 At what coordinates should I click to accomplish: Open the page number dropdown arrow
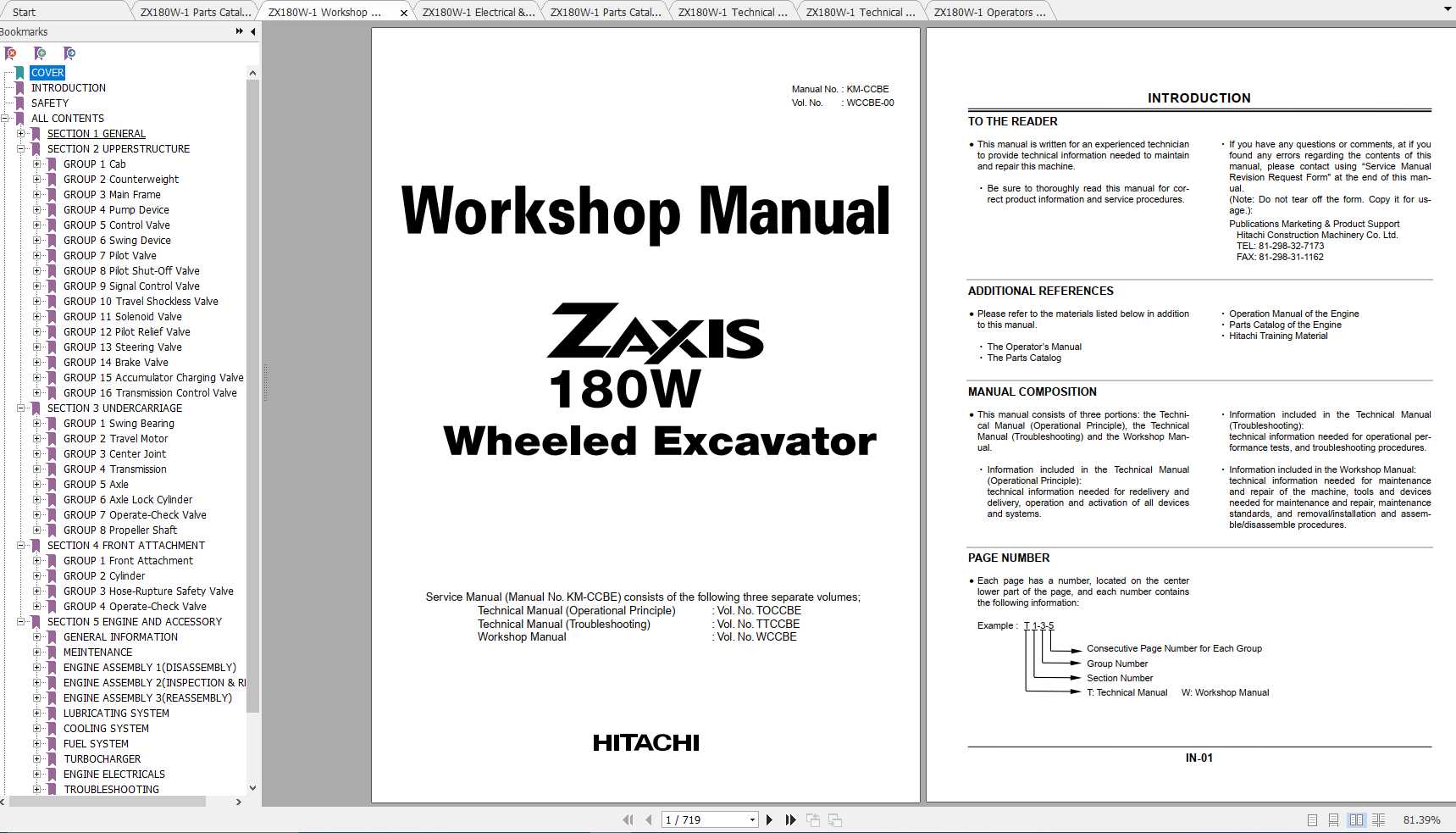pos(751,819)
